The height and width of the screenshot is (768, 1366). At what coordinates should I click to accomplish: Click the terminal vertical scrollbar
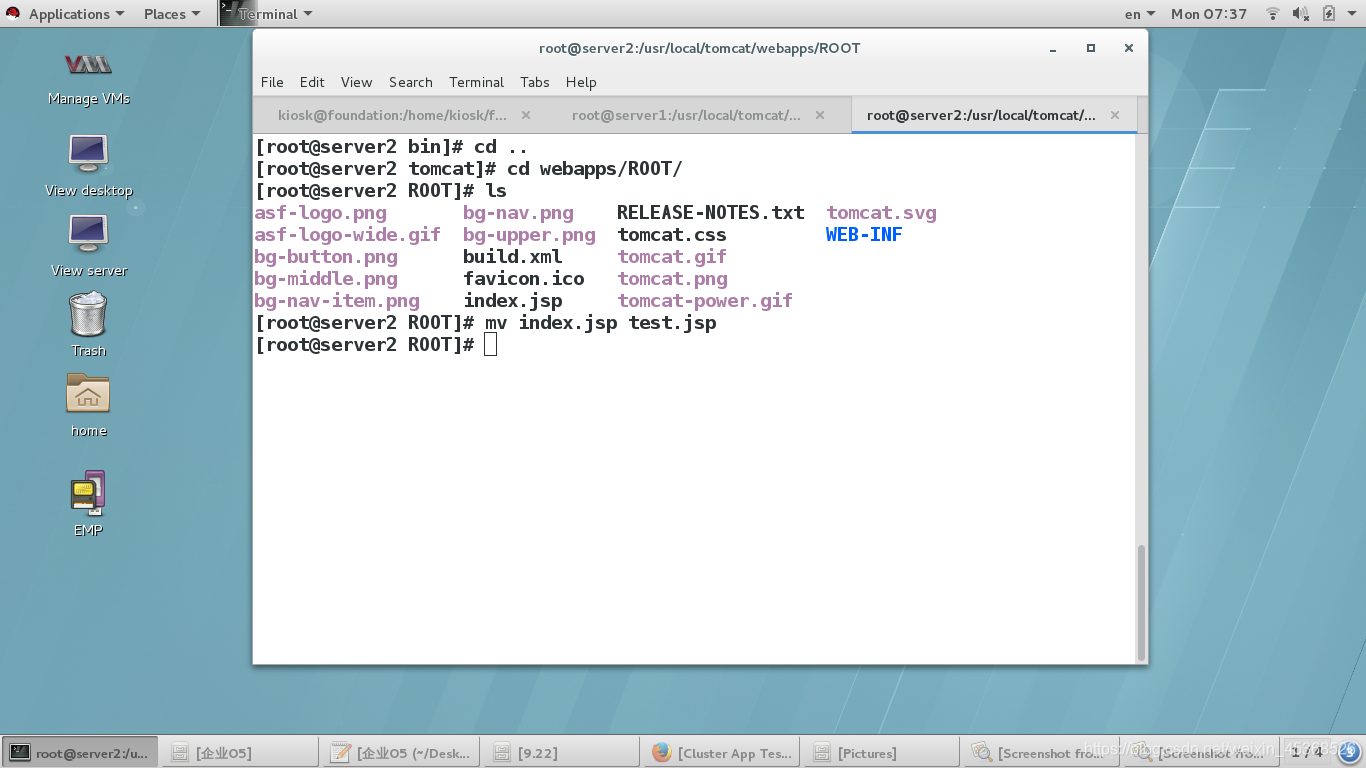coord(1141,602)
